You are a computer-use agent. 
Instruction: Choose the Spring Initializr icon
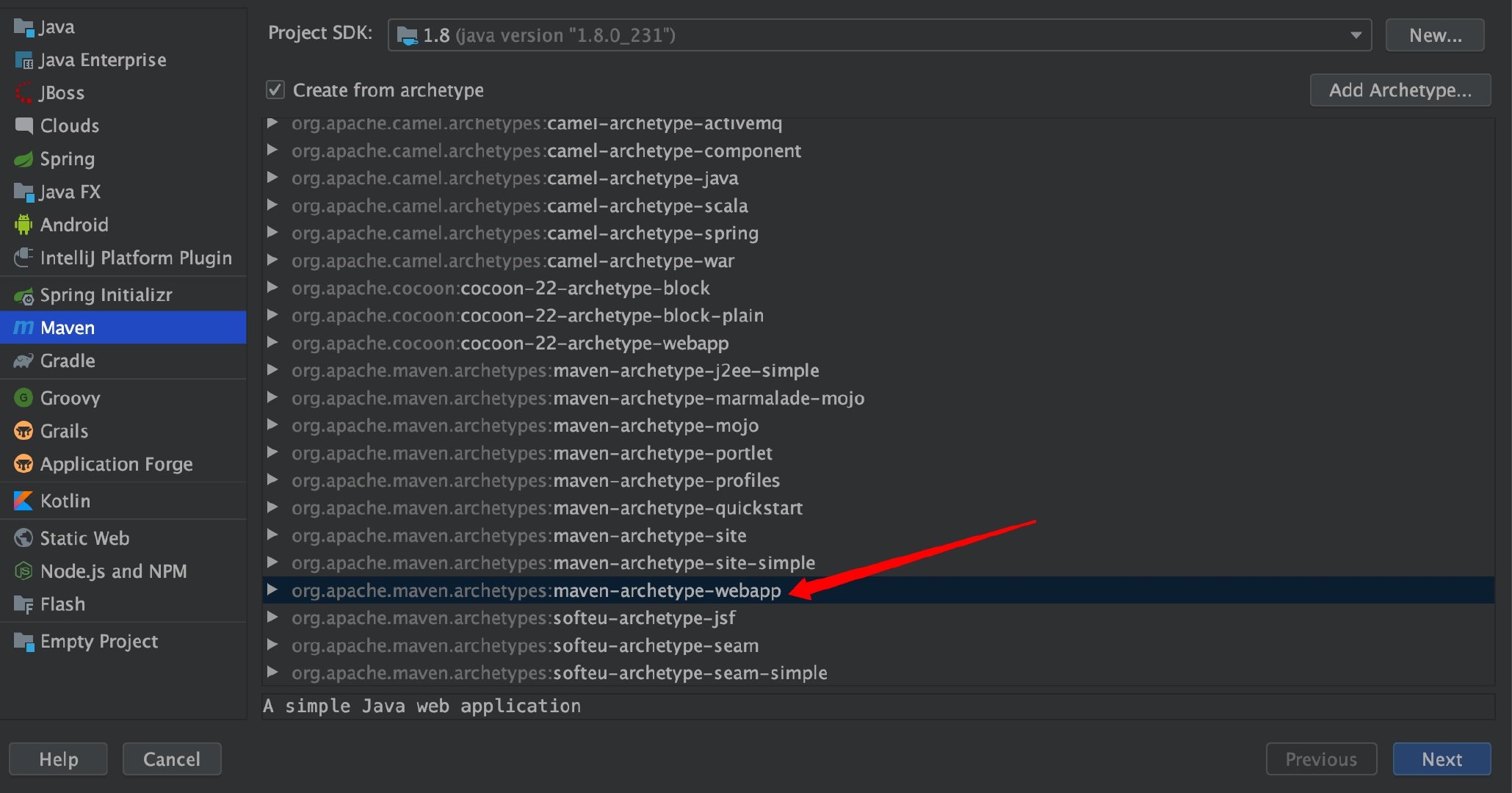(x=23, y=295)
